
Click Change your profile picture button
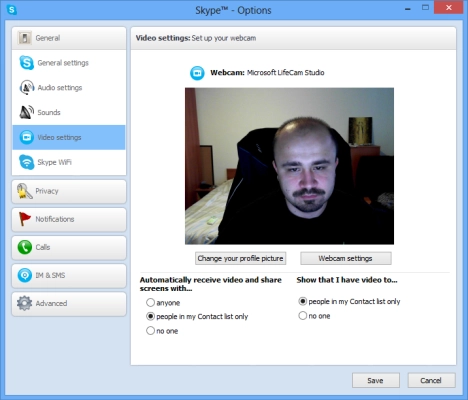point(240,258)
